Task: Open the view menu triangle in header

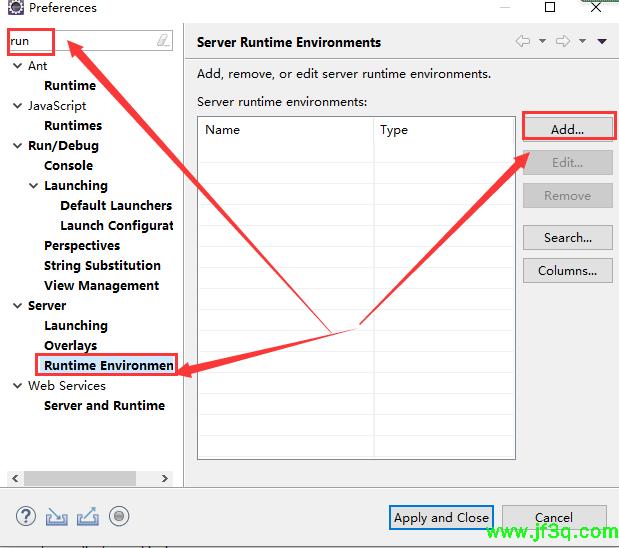Action: click(x=602, y=42)
